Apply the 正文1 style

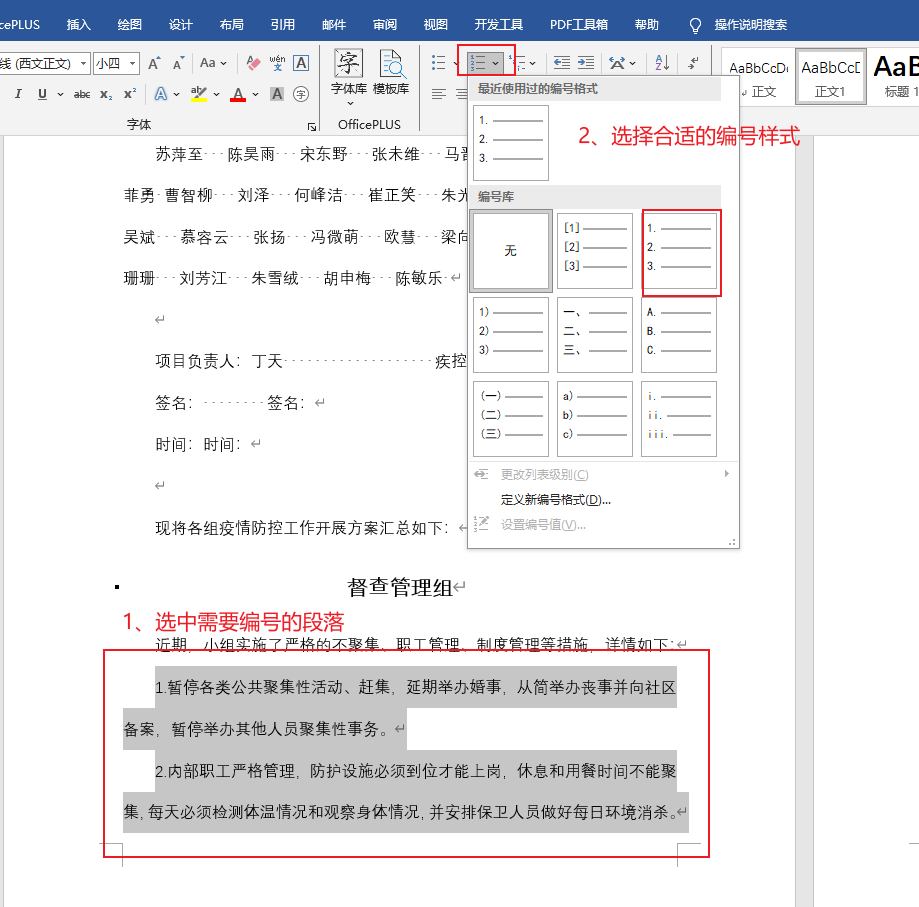(830, 77)
